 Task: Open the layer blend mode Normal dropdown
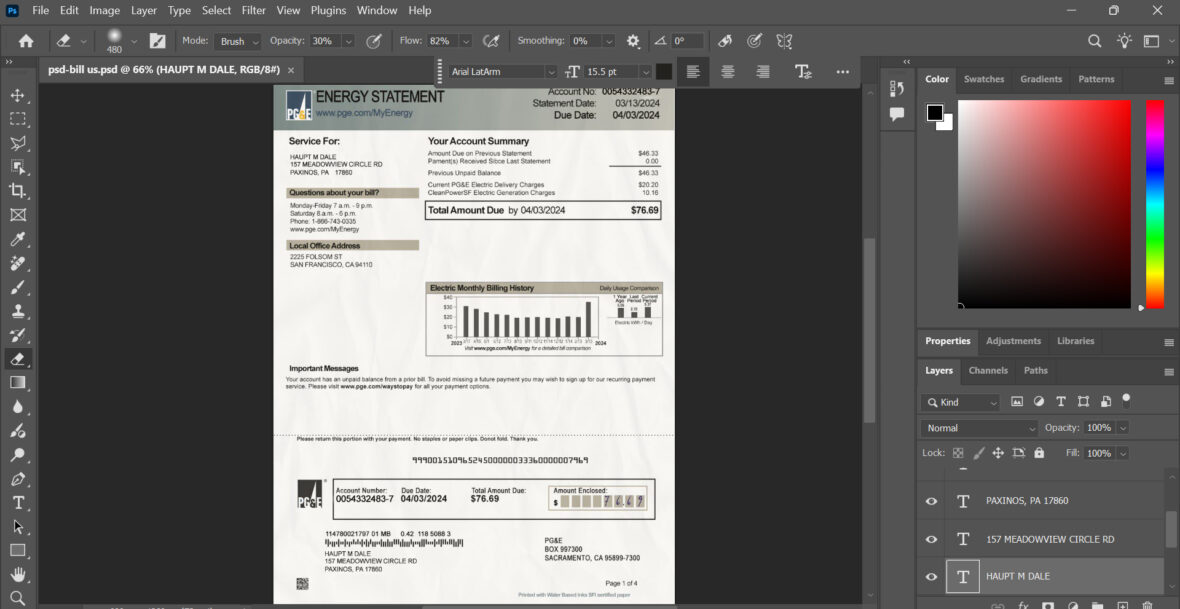coord(979,428)
